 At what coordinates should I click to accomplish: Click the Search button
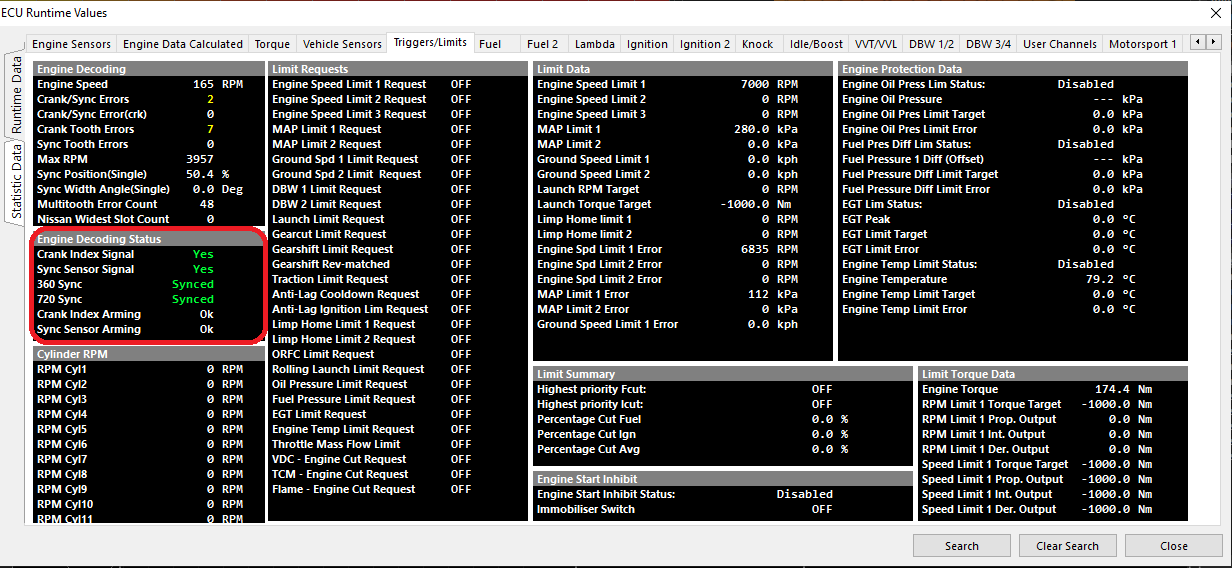click(962, 546)
